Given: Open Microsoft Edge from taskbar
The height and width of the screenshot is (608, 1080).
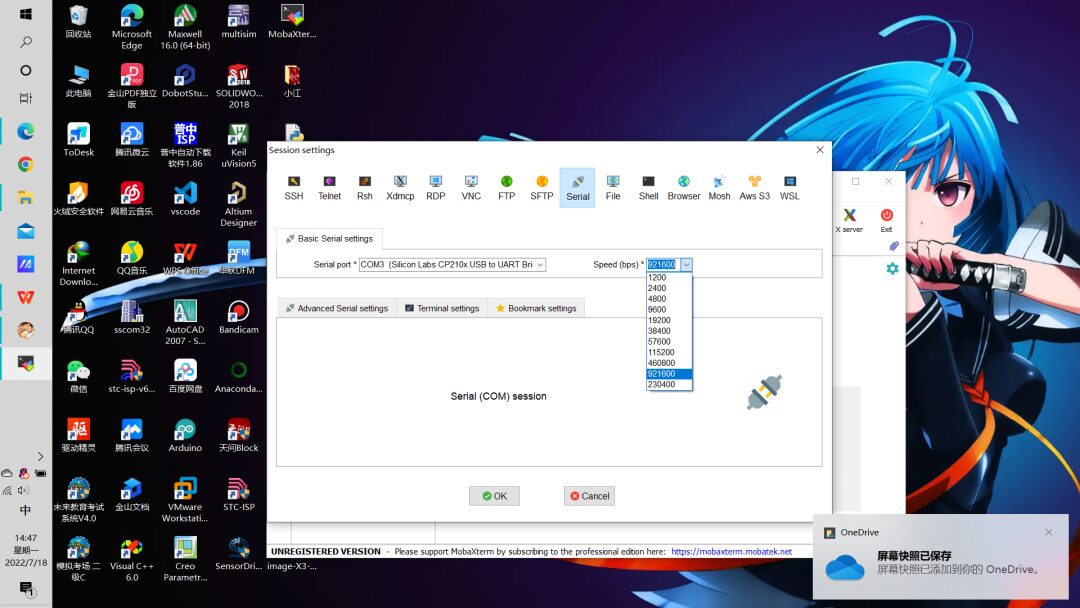Looking at the screenshot, I should click(x=25, y=131).
